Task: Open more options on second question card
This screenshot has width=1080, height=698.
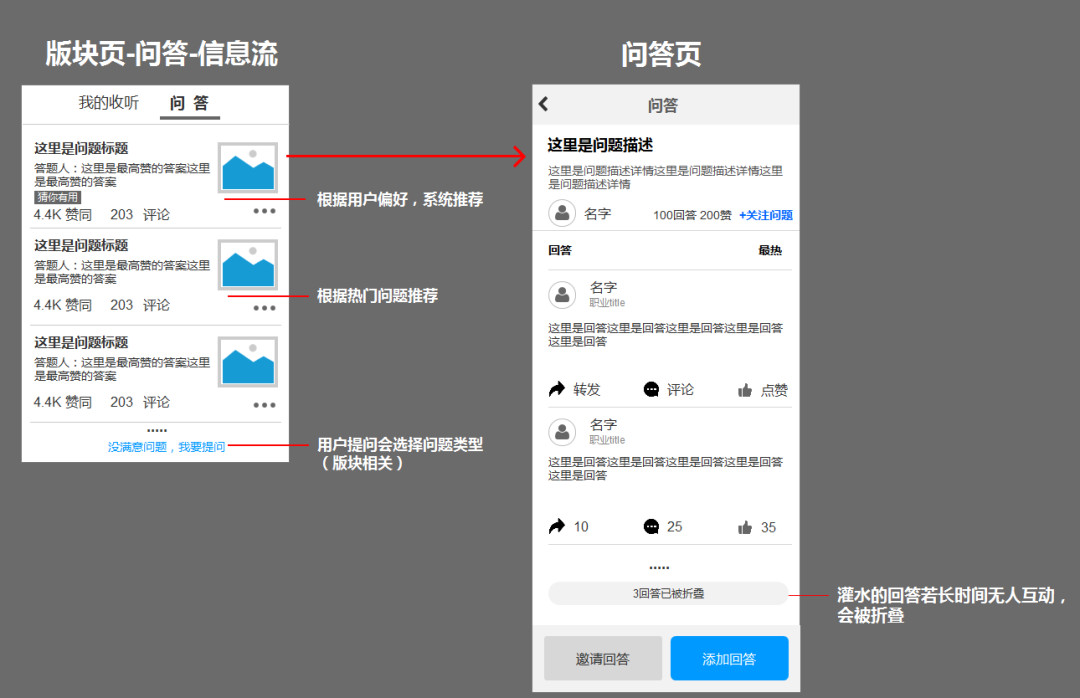Action: coord(264,308)
